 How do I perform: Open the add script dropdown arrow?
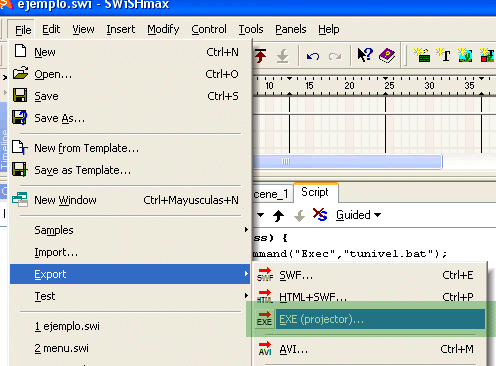(260, 215)
